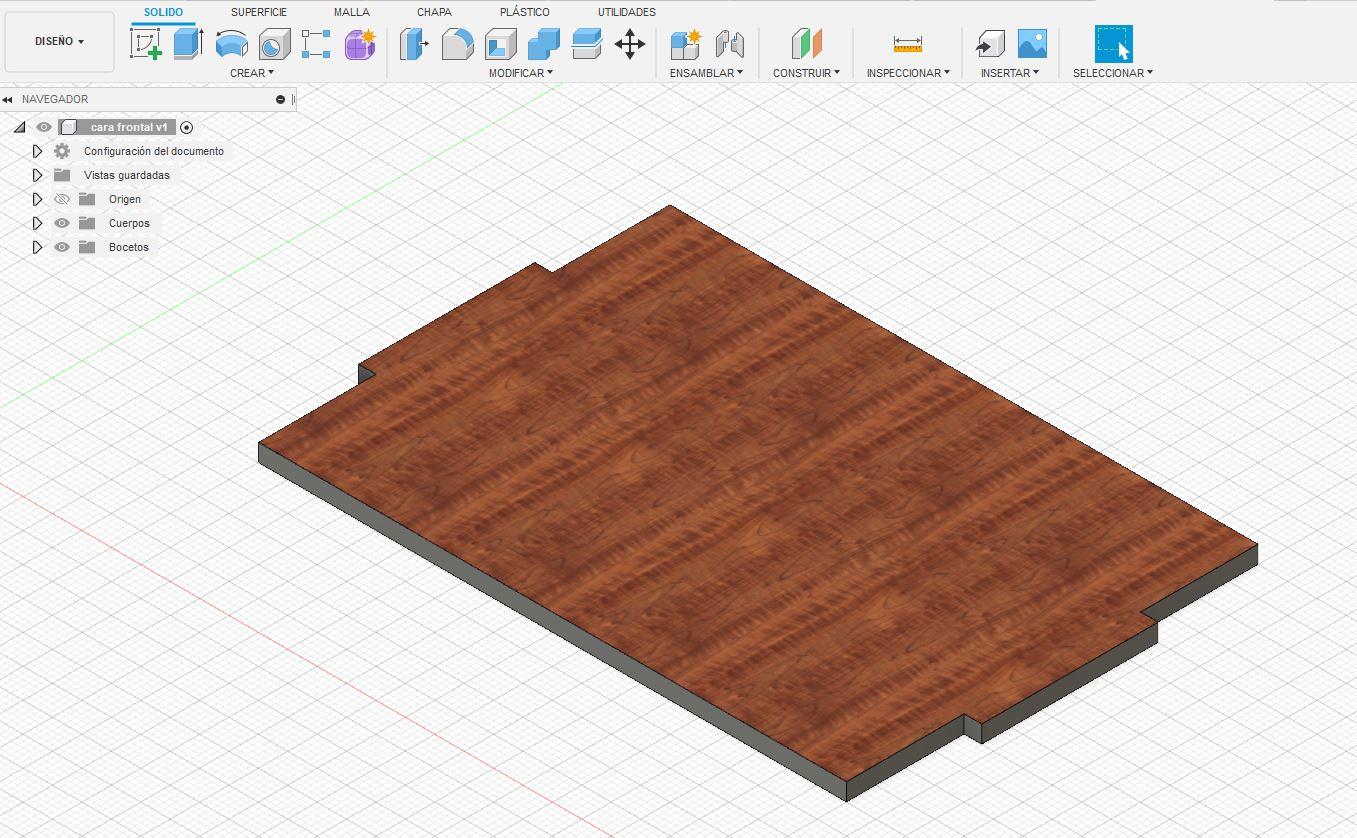The image size is (1357, 838).
Task: Click the Insert Canvas image icon
Action: point(1032,44)
